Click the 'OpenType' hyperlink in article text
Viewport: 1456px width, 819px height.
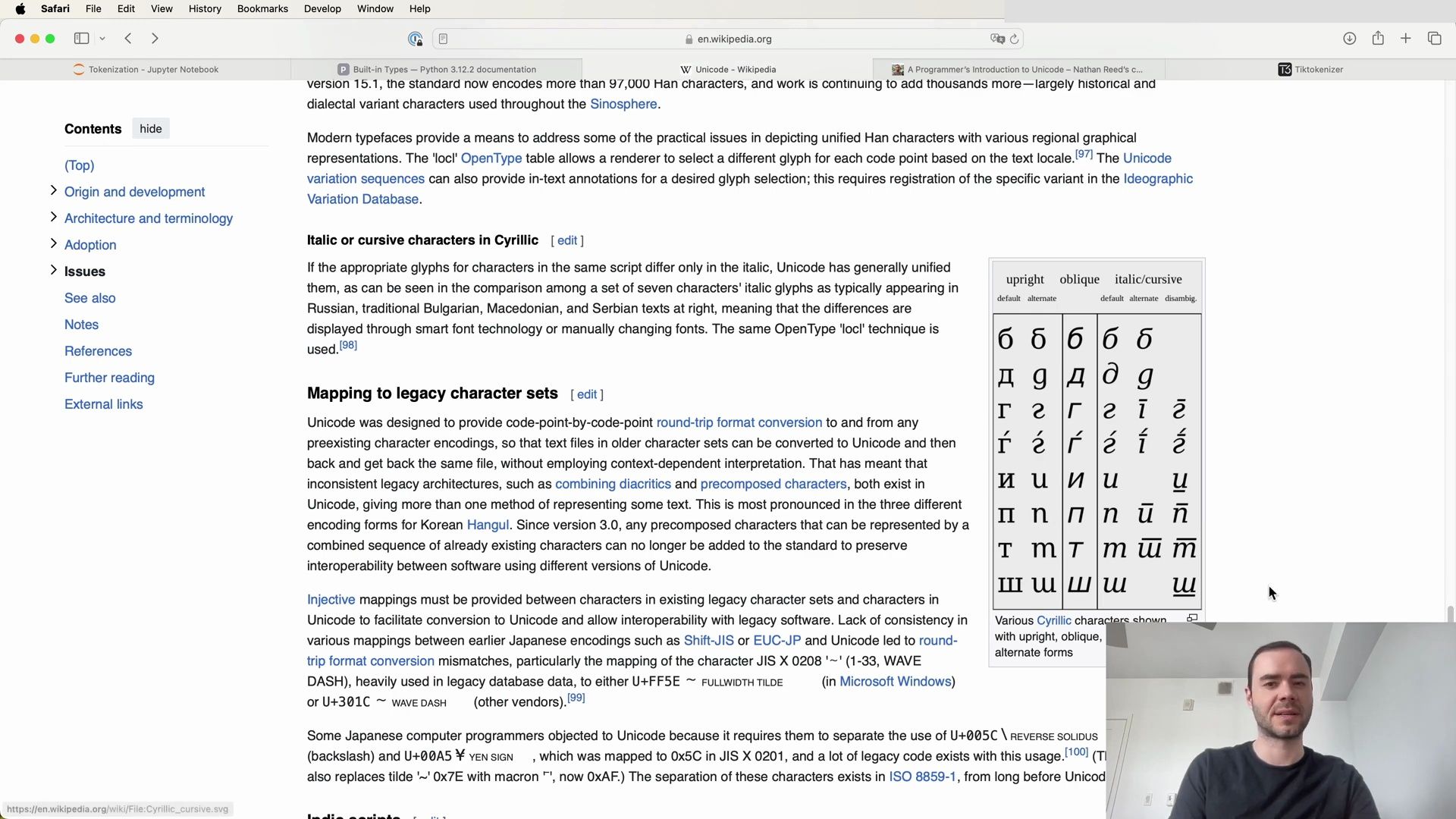click(x=491, y=158)
